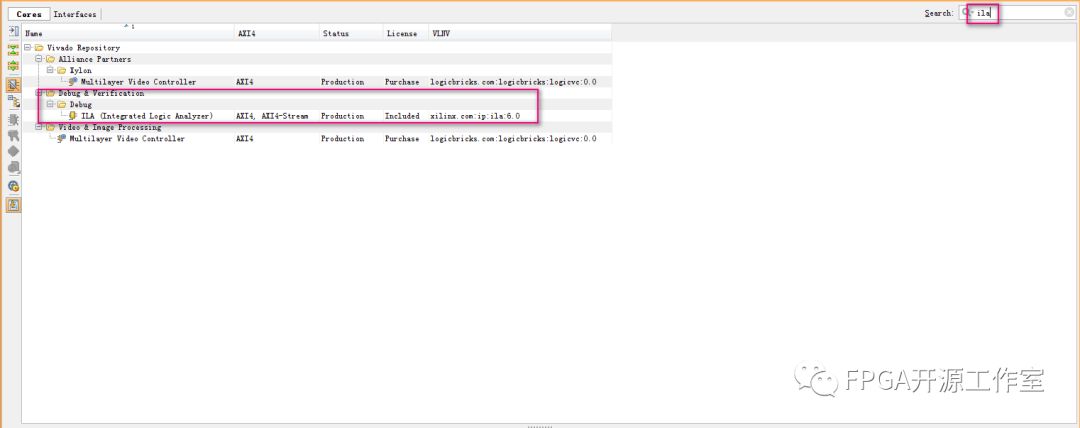Sort by the Status column header
This screenshot has height=428, width=1080.
335,33
